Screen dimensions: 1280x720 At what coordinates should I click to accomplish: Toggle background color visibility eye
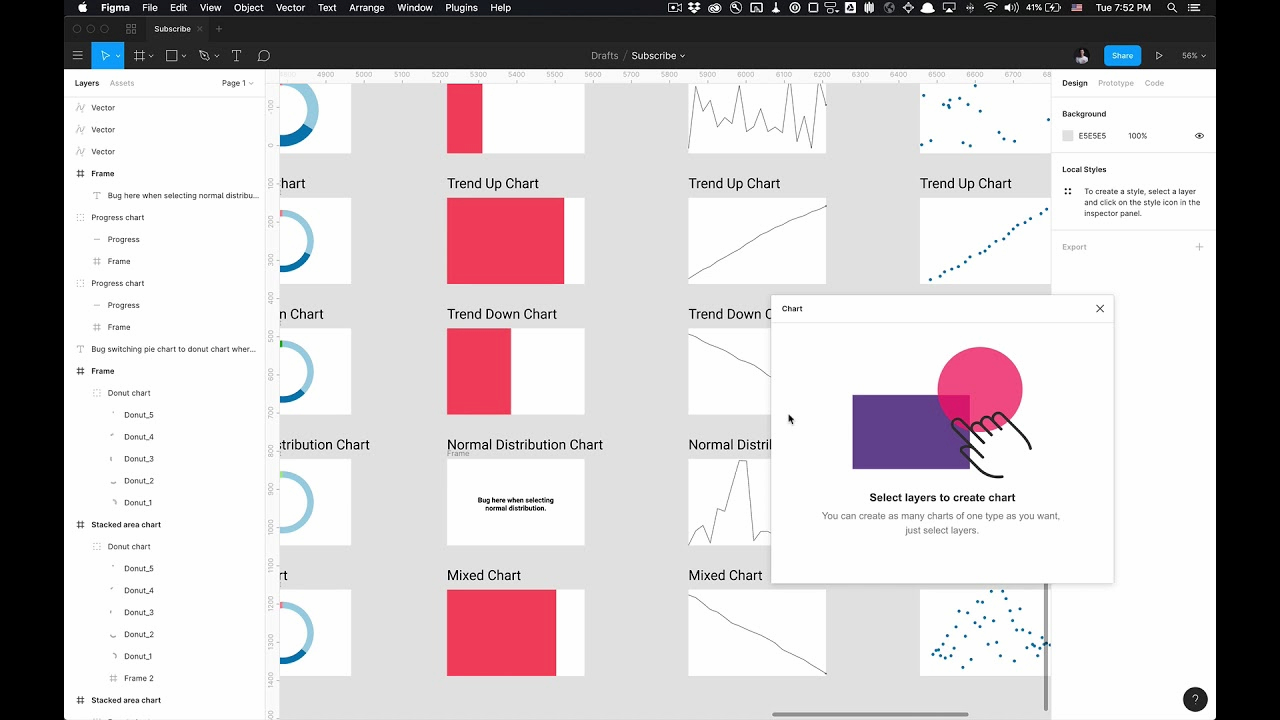[1199, 136]
